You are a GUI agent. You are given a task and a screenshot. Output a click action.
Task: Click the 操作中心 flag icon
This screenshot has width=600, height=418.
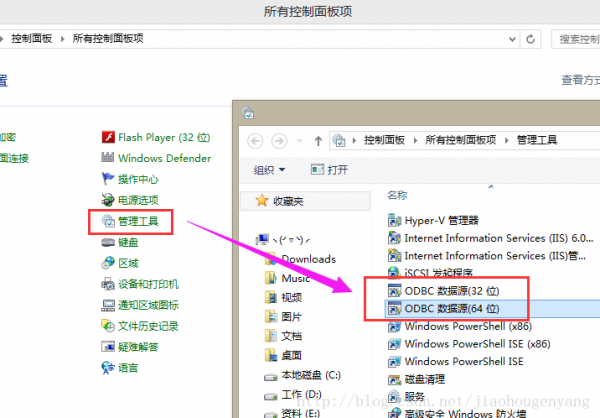pyautogui.click(x=108, y=178)
